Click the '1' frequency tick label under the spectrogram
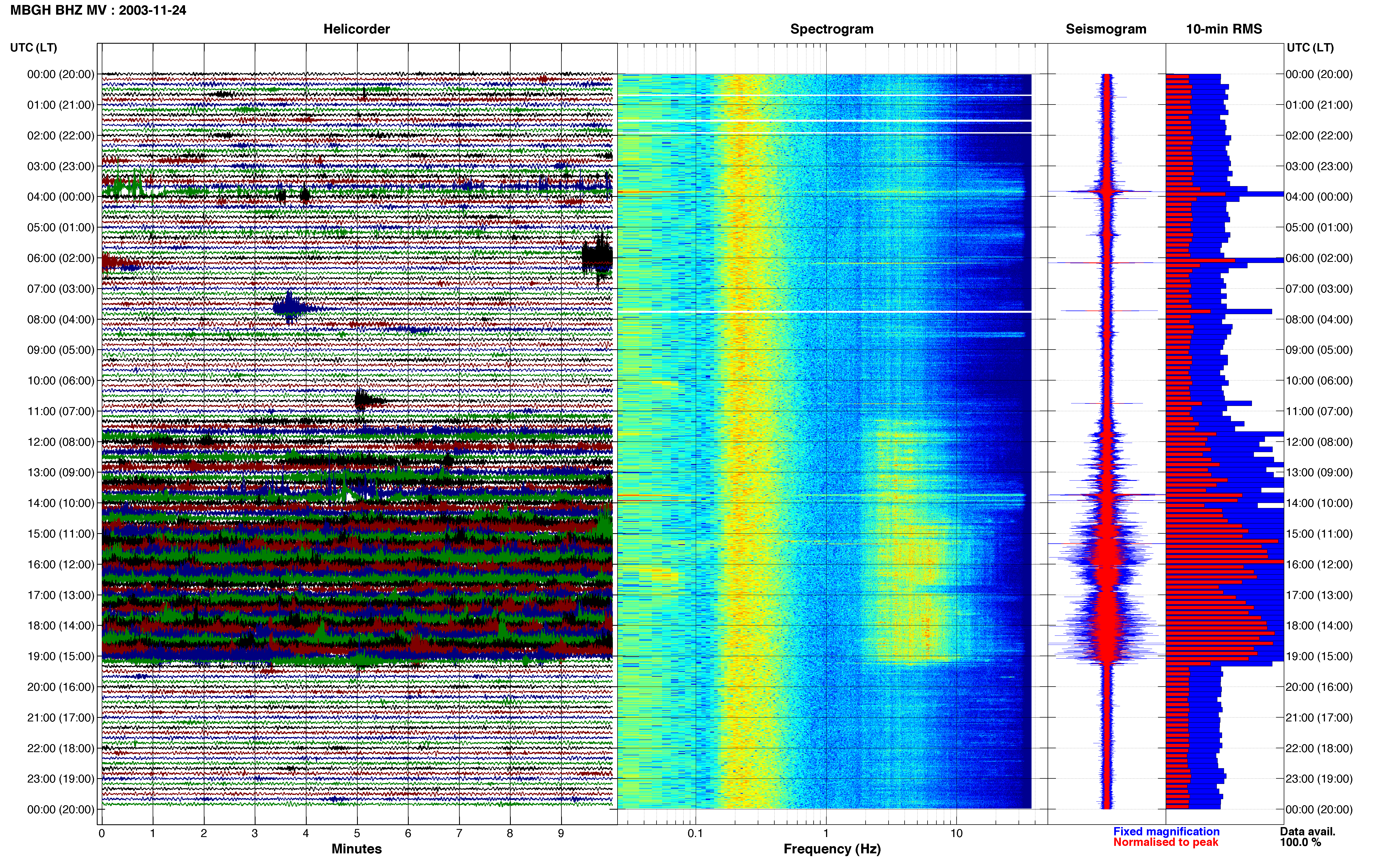 click(826, 833)
